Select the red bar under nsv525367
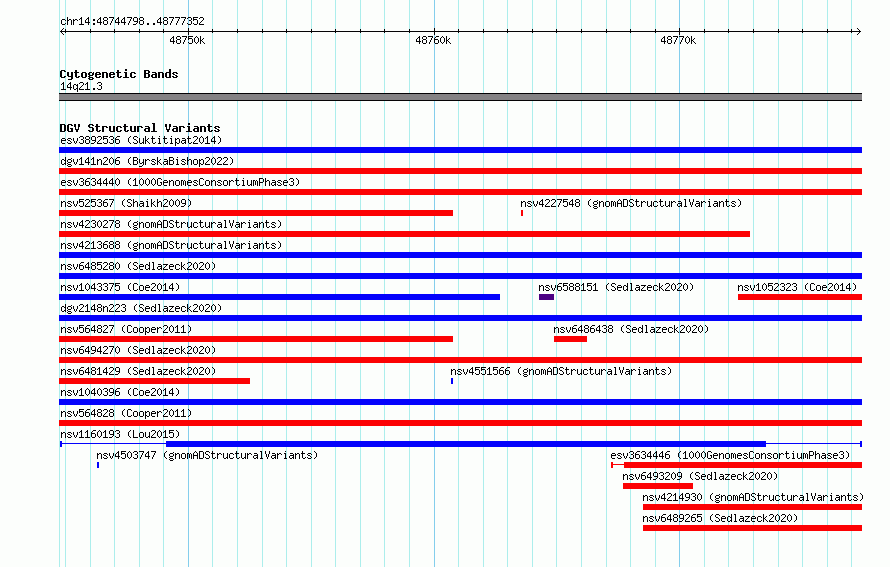Screen dimensions: 890x567 click(x=256, y=213)
